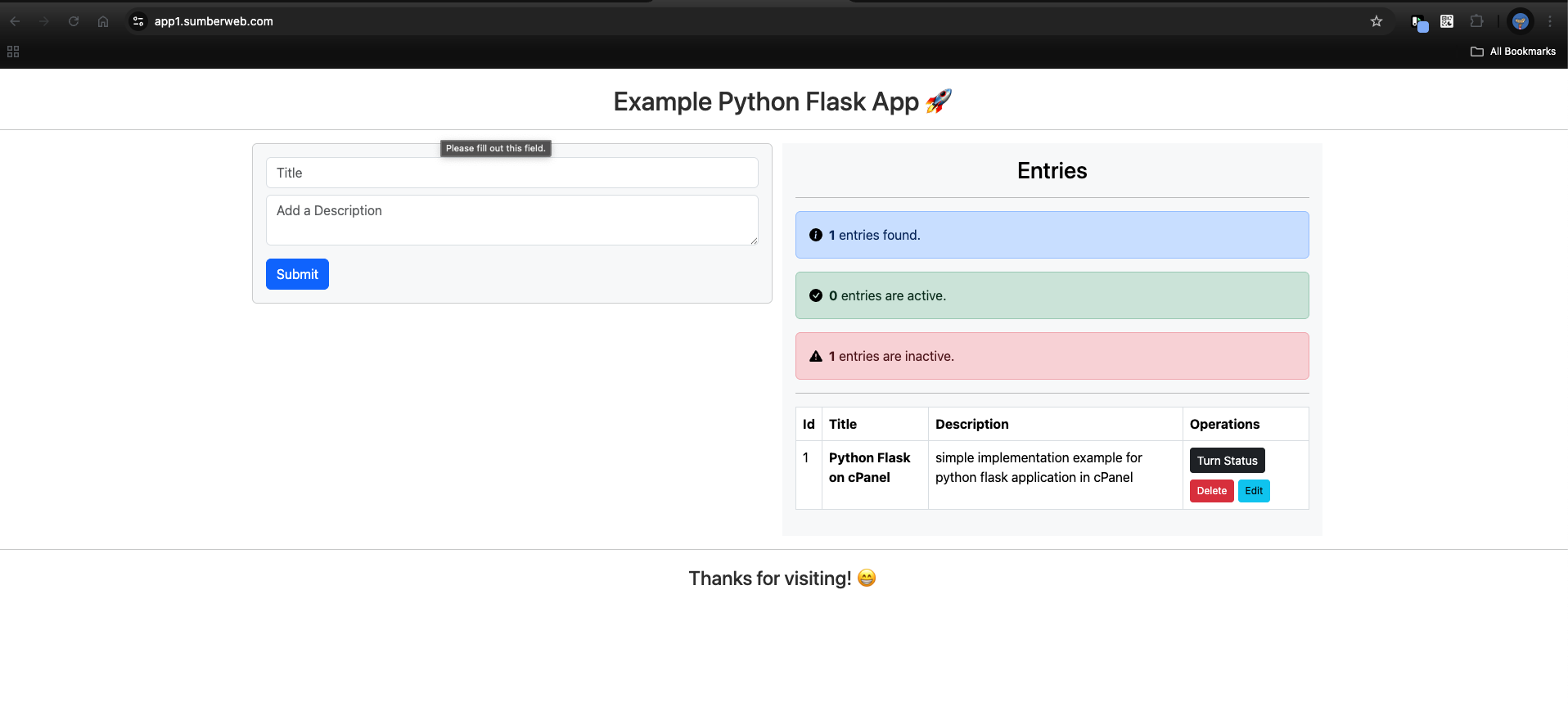Screen dimensions: 1568x707
Task: Click the rocket emoji in page heading
Action: [939, 101]
